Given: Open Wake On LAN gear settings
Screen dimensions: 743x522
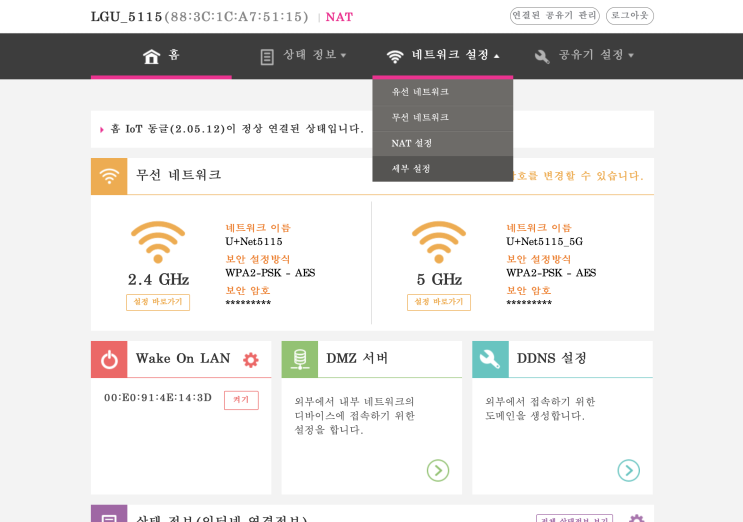Looking at the screenshot, I should pyautogui.click(x=251, y=360).
